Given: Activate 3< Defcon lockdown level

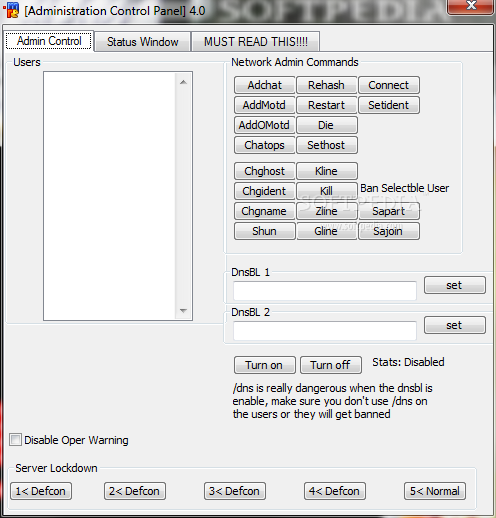Looking at the screenshot, I should point(235,491).
